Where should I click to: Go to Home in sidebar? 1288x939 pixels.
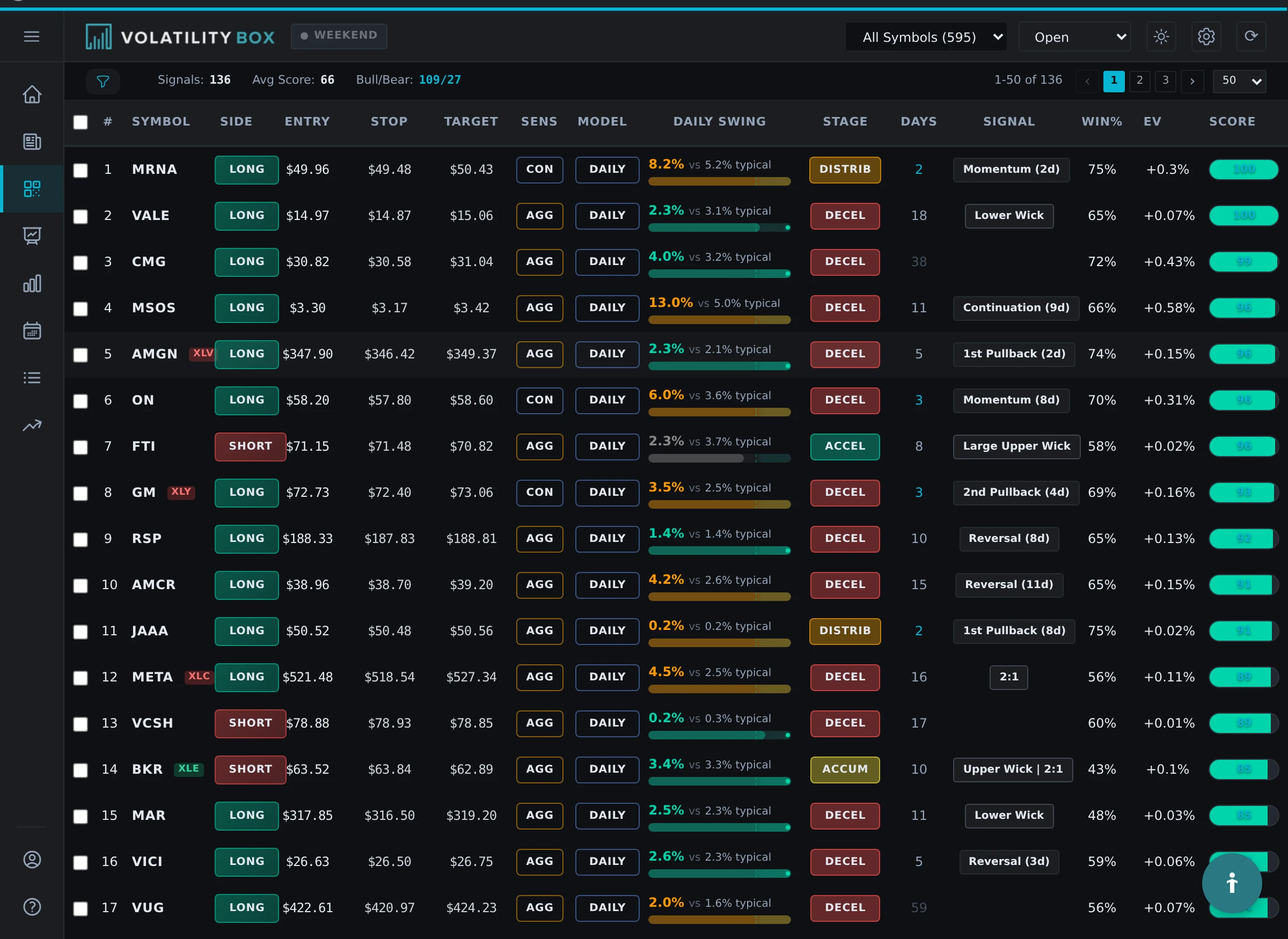(x=32, y=94)
